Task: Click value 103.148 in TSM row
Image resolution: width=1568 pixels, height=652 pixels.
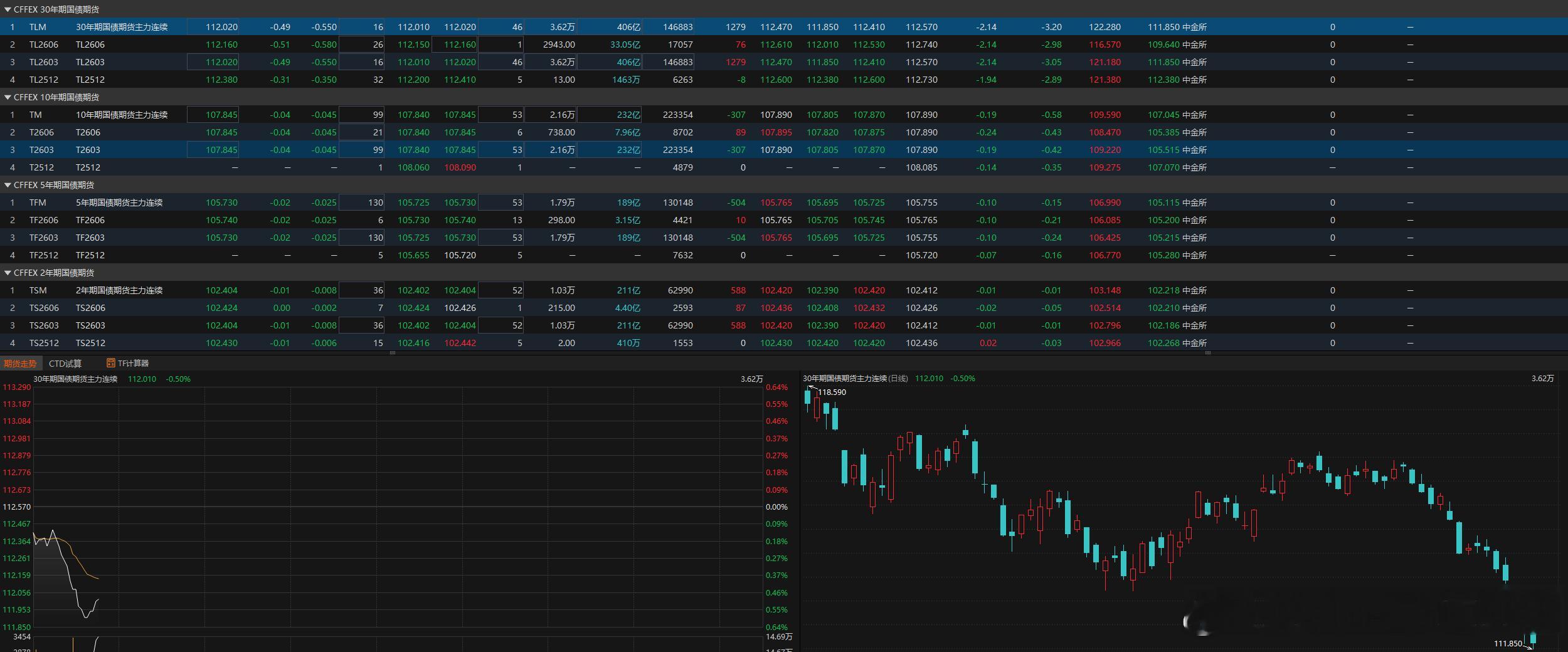Action: coord(1104,290)
